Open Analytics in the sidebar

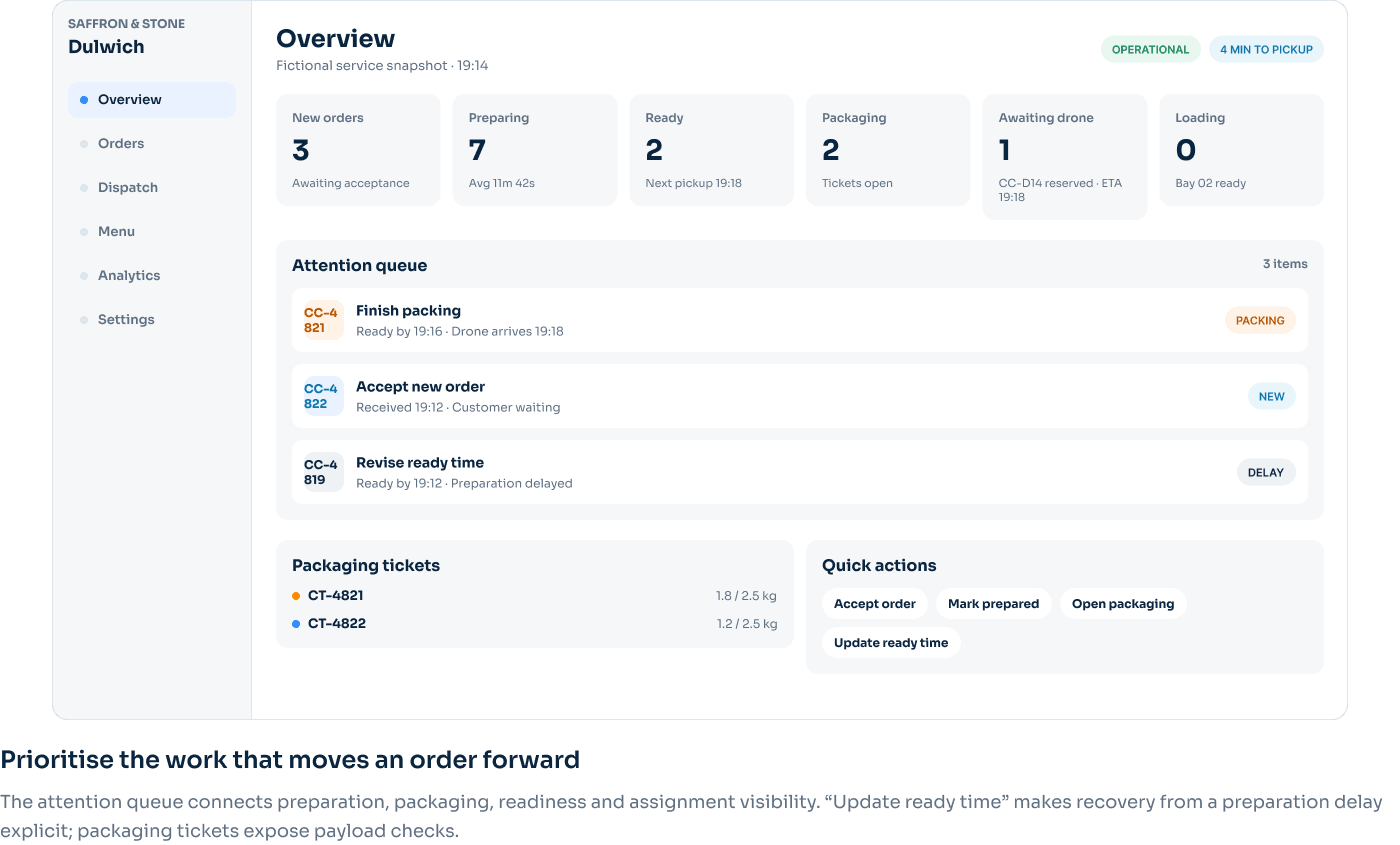tap(152, 276)
